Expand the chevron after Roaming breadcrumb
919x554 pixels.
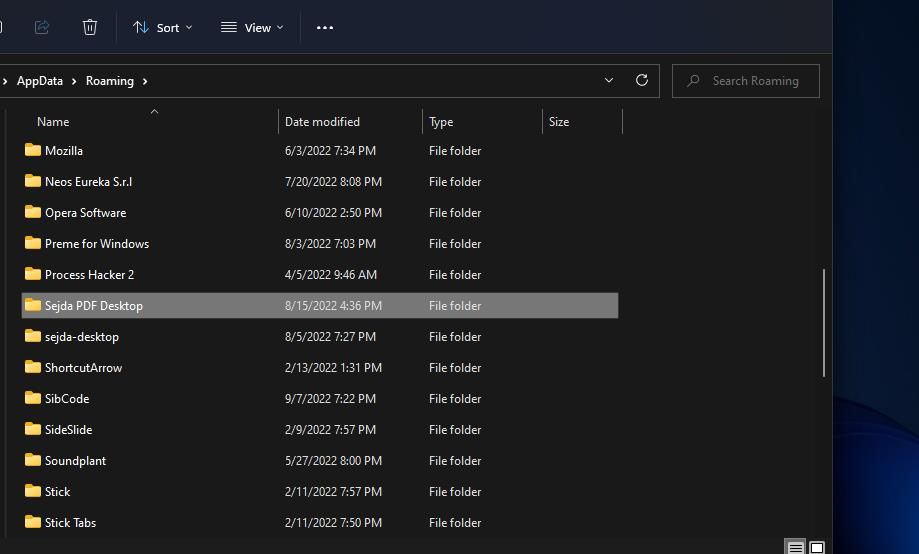146,81
